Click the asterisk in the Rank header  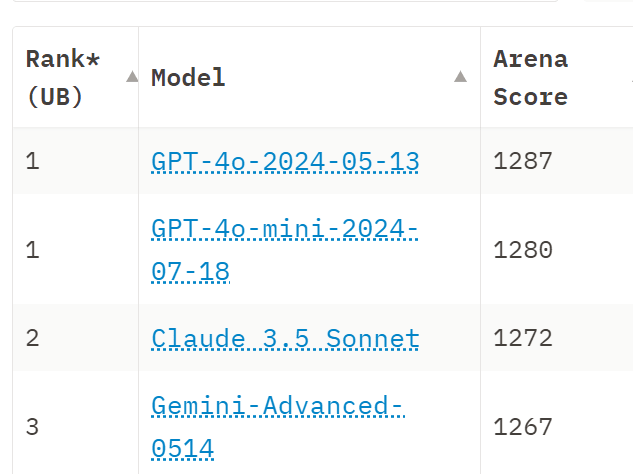(93, 60)
